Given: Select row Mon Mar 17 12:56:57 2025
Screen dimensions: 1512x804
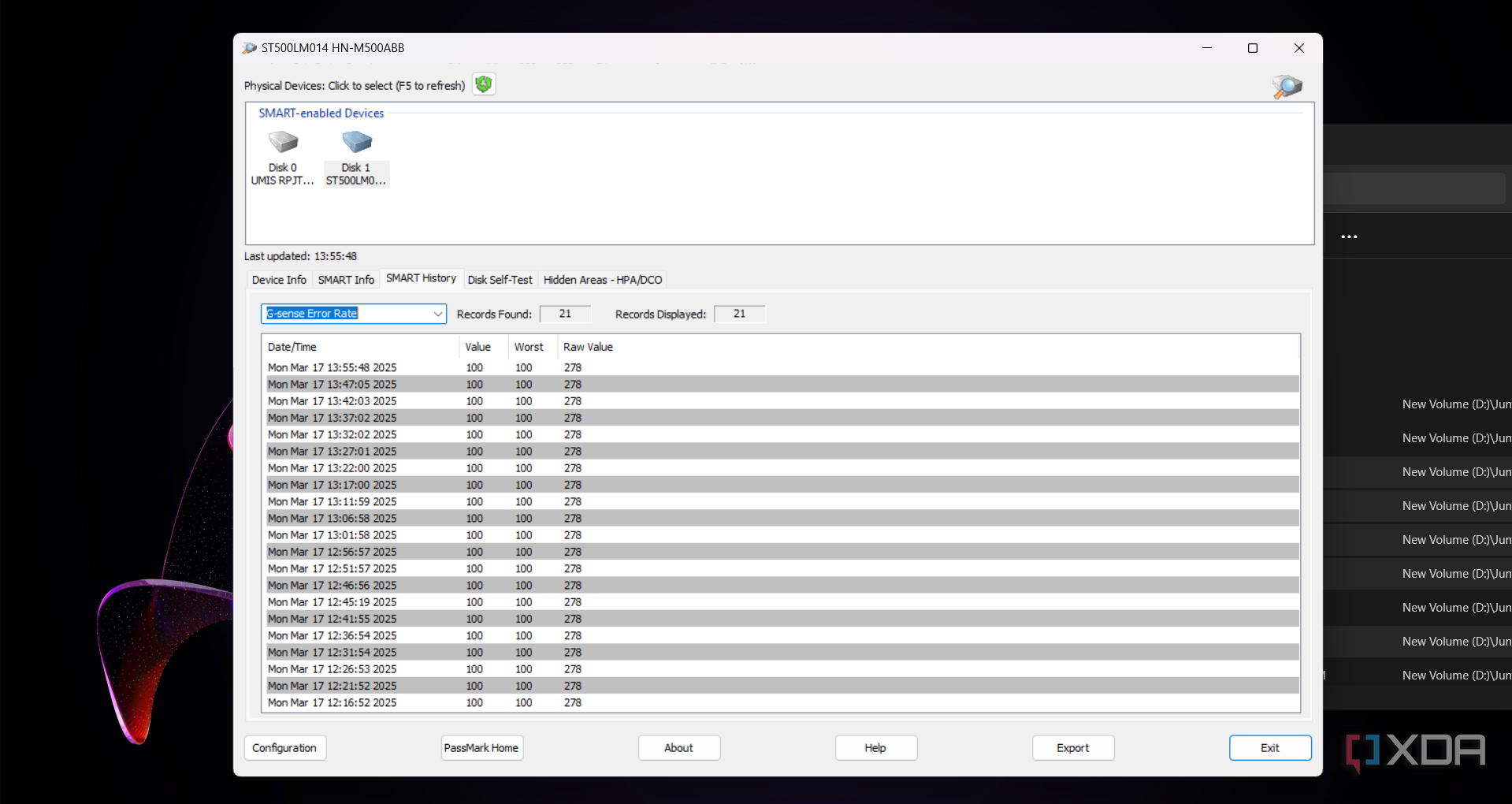Looking at the screenshot, I should pyautogui.click(x=781, y=552).
